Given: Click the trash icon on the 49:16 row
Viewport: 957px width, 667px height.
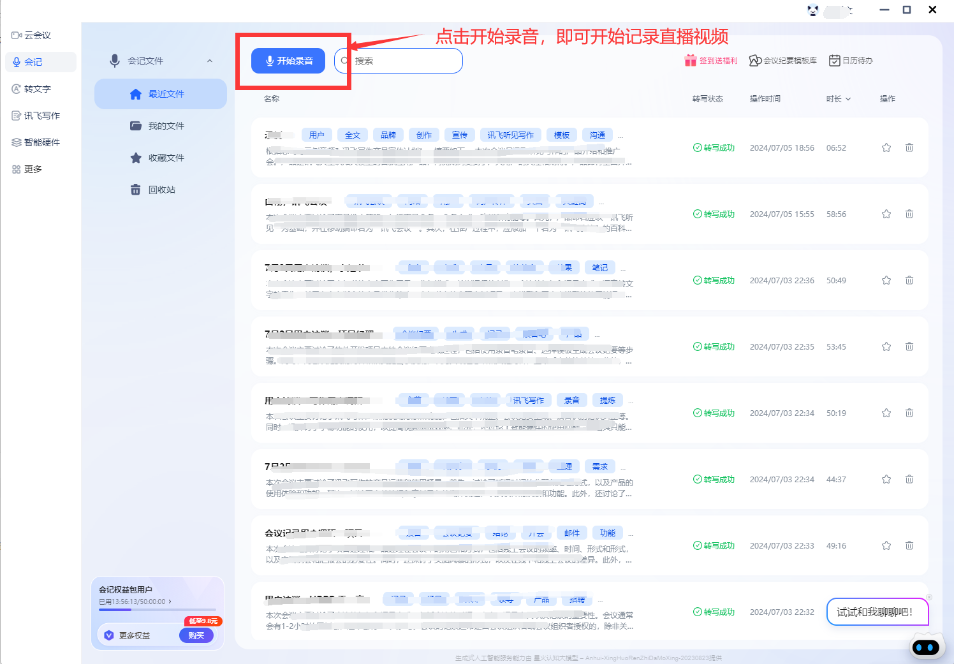Looking at the screenshot, I should (x=909, y=546).
